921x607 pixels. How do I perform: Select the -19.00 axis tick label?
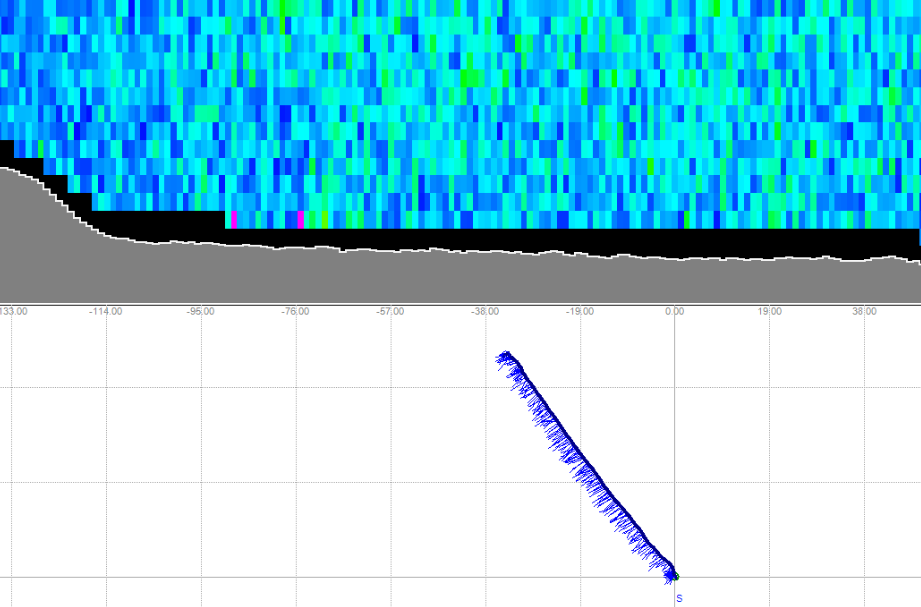[x=579, y=311]
